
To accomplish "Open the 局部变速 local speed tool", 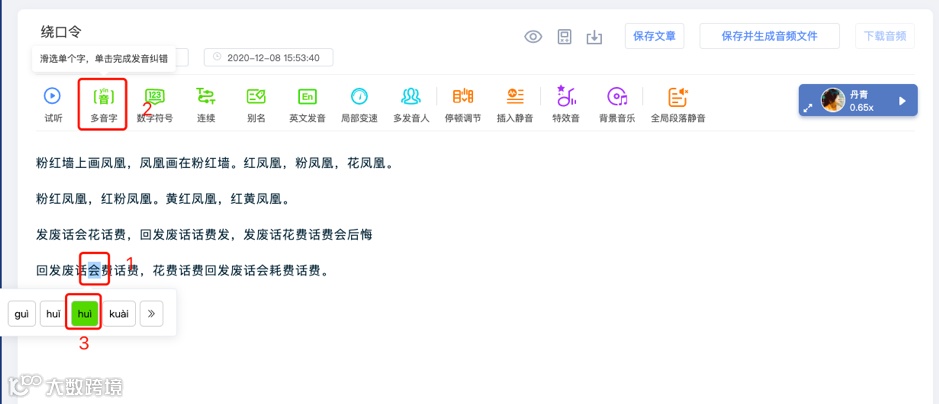I will tap(359, 104).
